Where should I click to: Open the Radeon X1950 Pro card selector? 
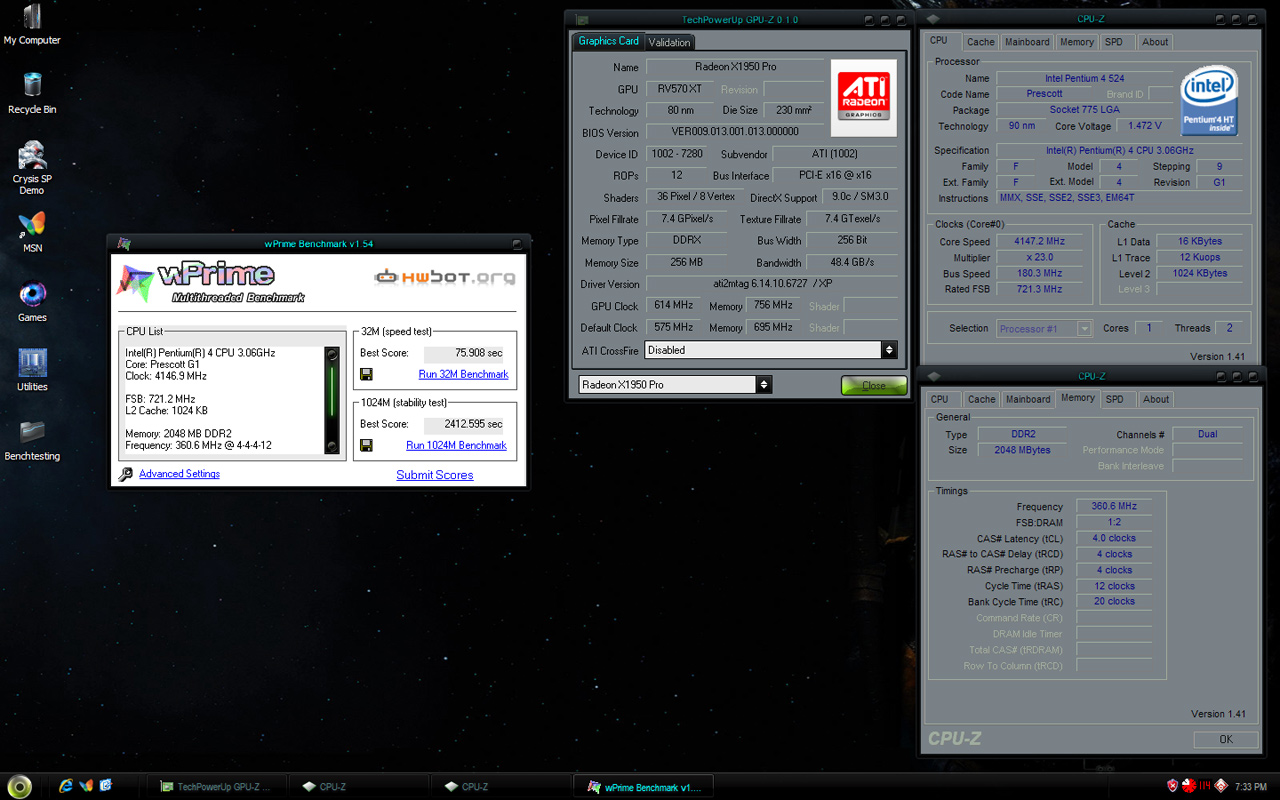point(675,384)
